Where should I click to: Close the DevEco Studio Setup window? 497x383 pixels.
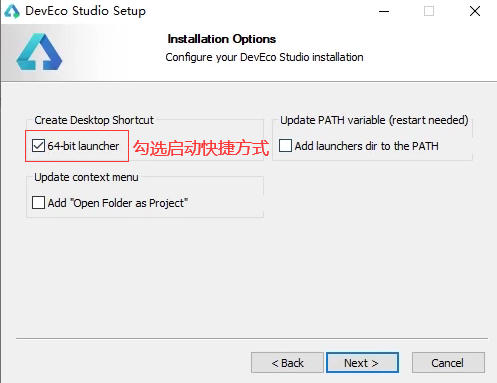pos(475,11)
